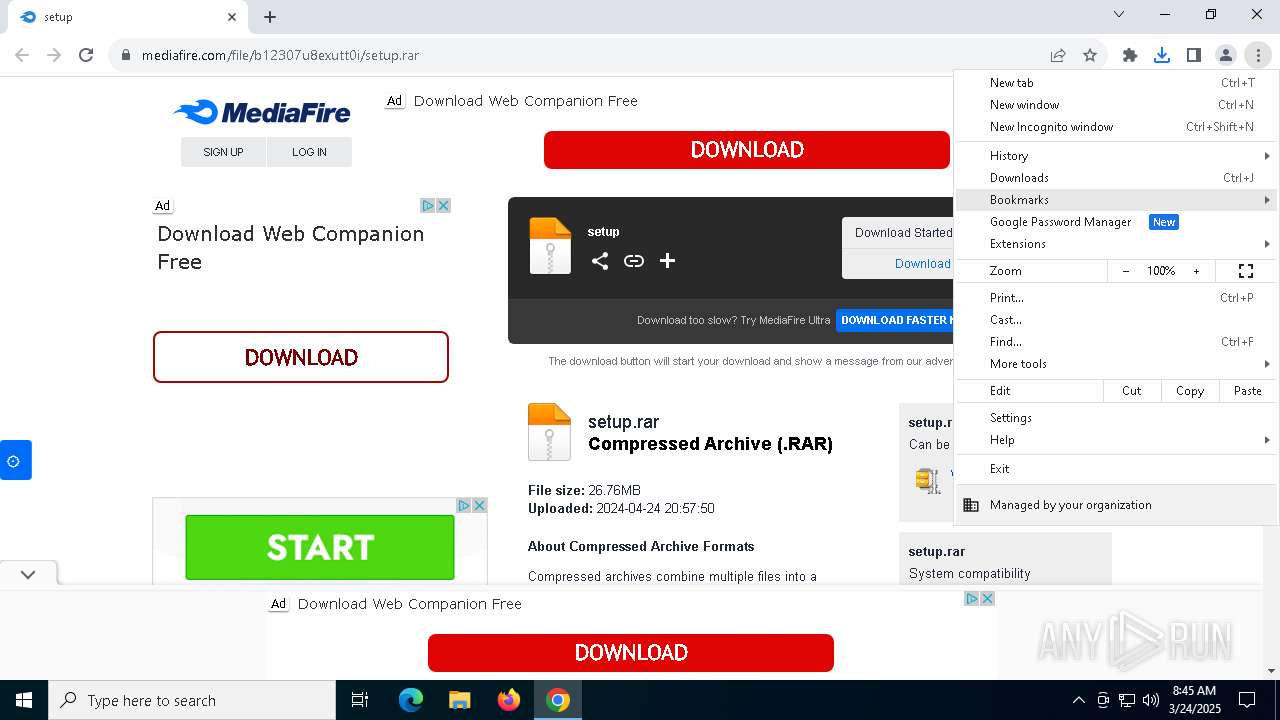Click the MediaFire logo
This screenshot has width=1280, height=720.
pyautogui.click(x=262, y=112)
